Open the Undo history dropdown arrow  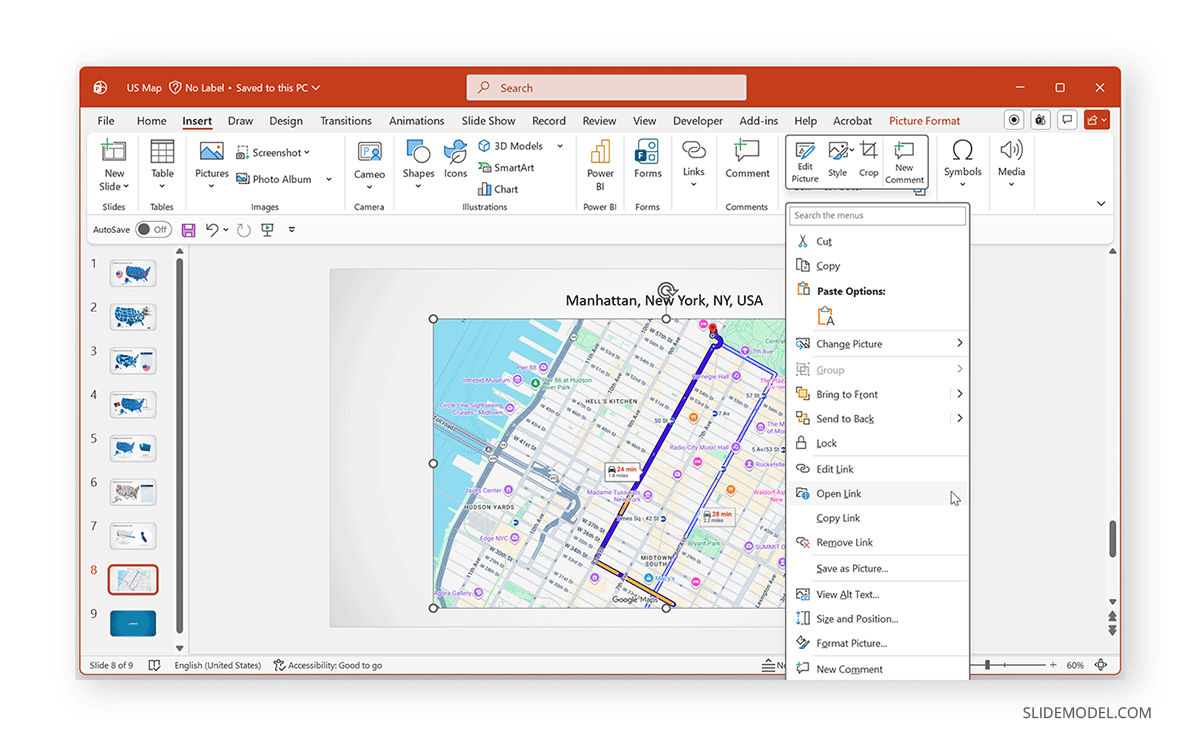[x=226, y=230]
